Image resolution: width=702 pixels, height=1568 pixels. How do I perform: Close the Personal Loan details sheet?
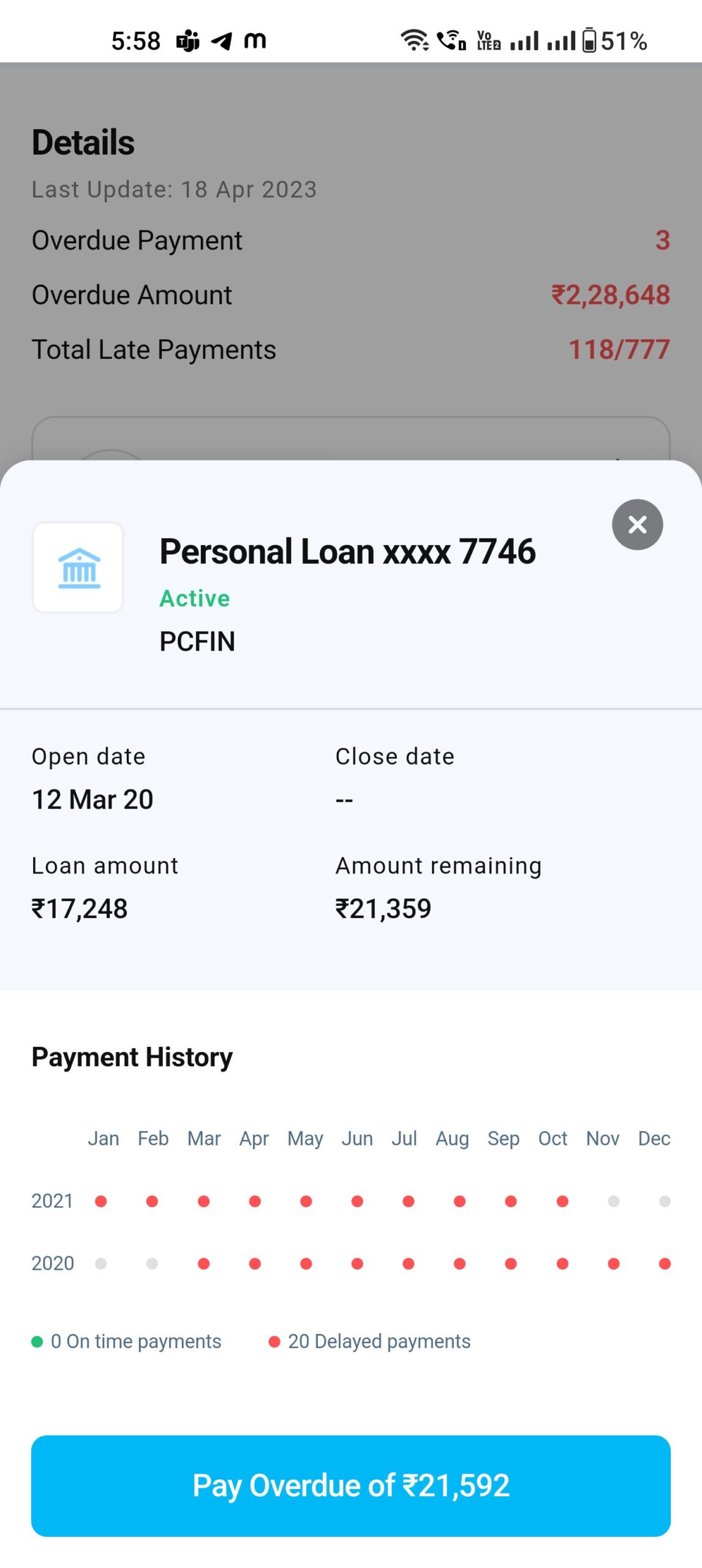point(637,524)
